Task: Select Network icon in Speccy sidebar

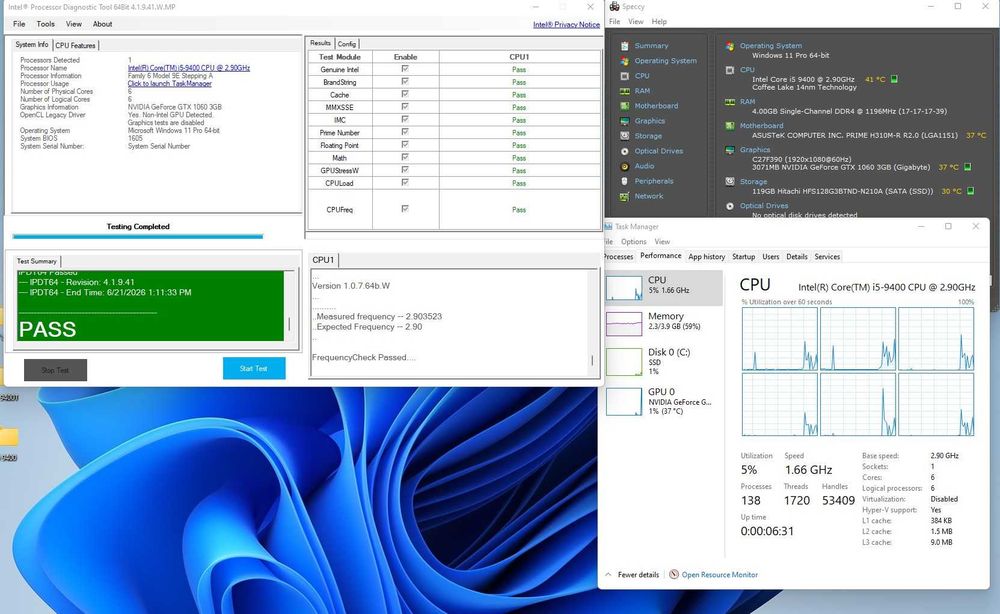Action: click(x=625, y=196)
